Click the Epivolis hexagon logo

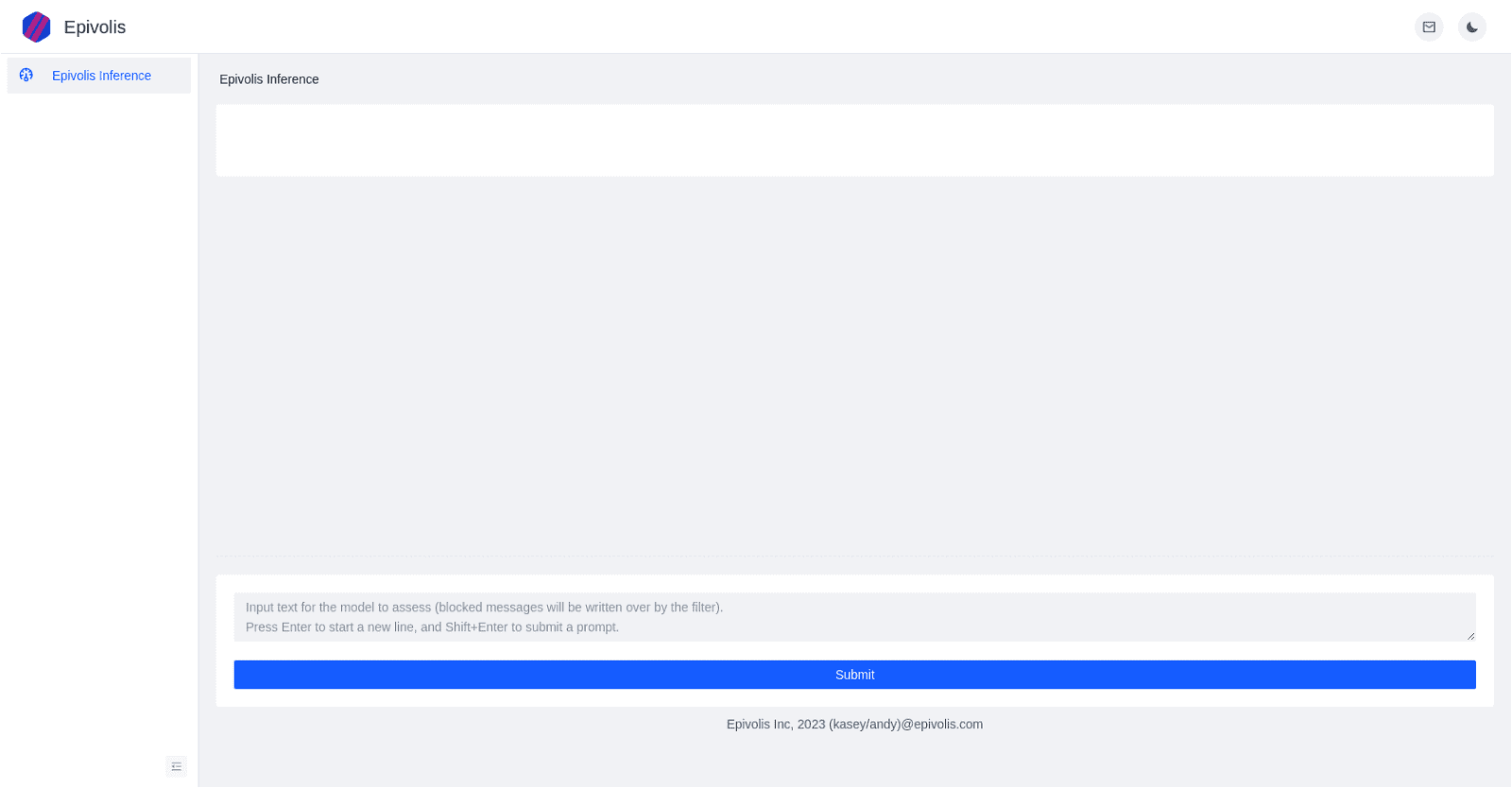36,27
